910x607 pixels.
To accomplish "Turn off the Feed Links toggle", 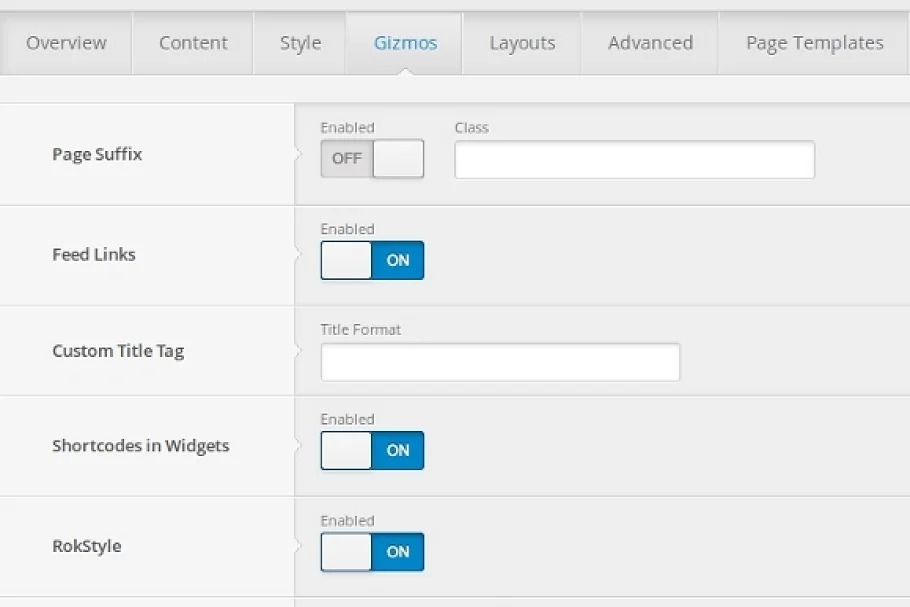I will tap(372, 260).
